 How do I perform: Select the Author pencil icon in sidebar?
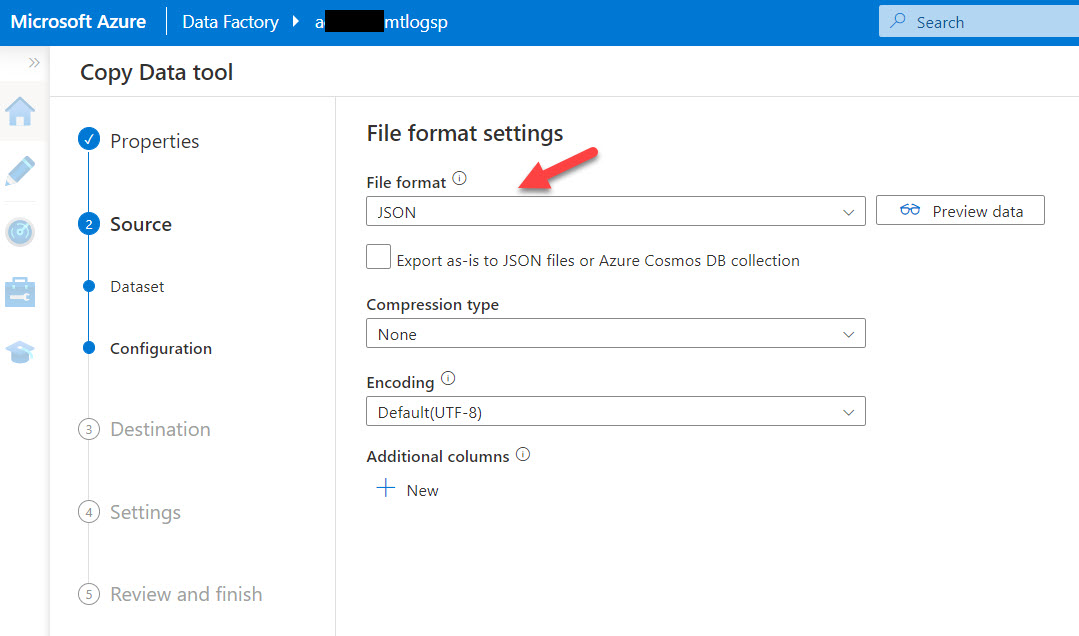[20, 171]
